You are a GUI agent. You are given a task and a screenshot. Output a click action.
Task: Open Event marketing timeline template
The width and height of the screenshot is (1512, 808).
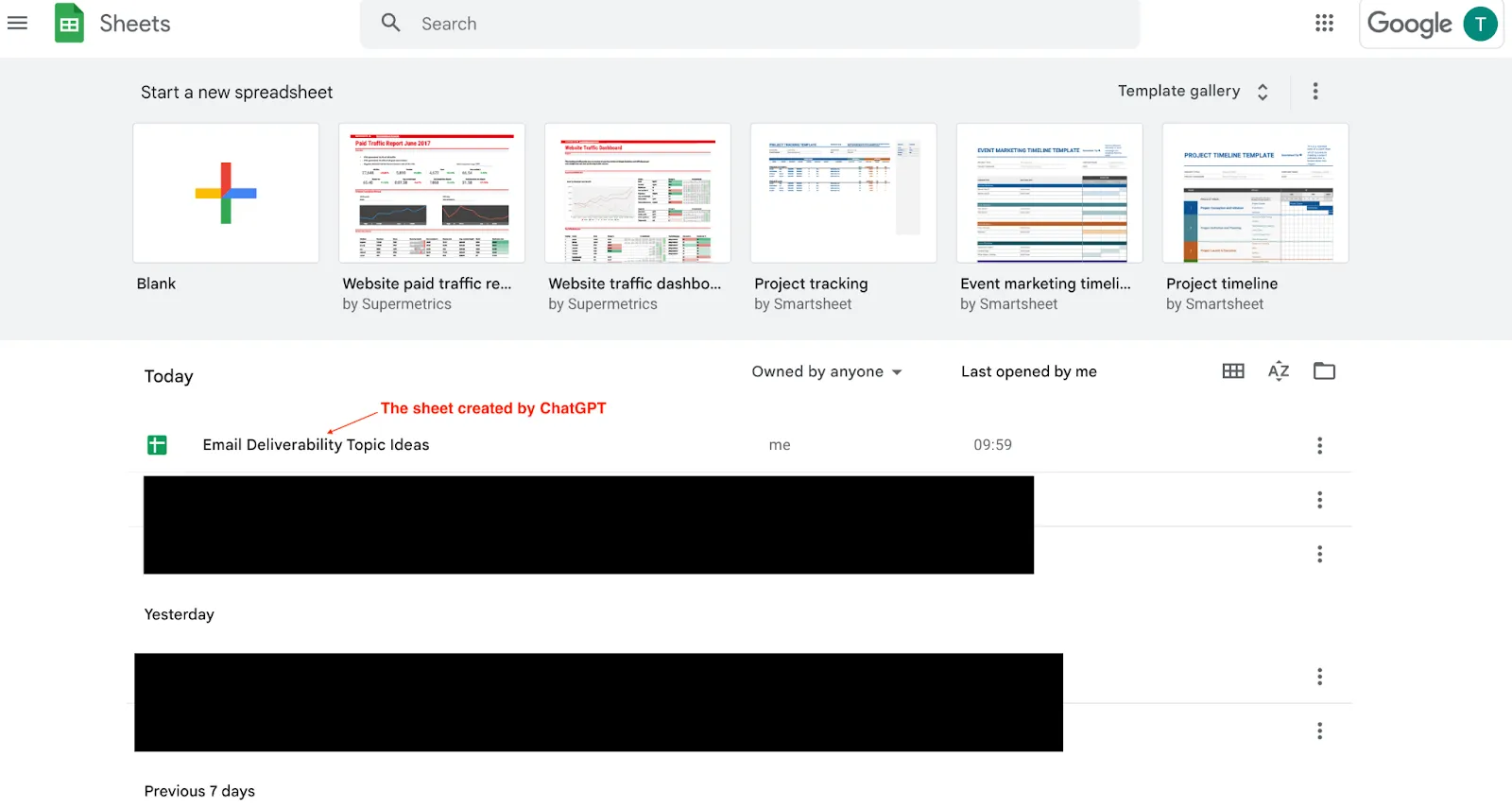pyautogui.click(x=1050, y=193)
